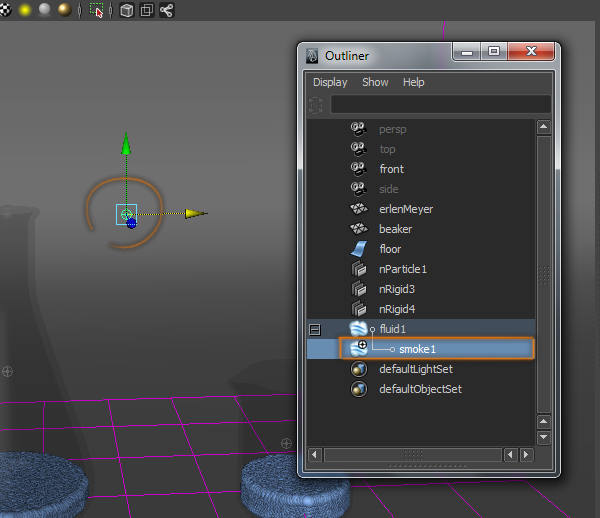The height and width of the screenshot is (518, 600).
Task: Select the smoke1 item in Outliner
Action: click(418, 349)
